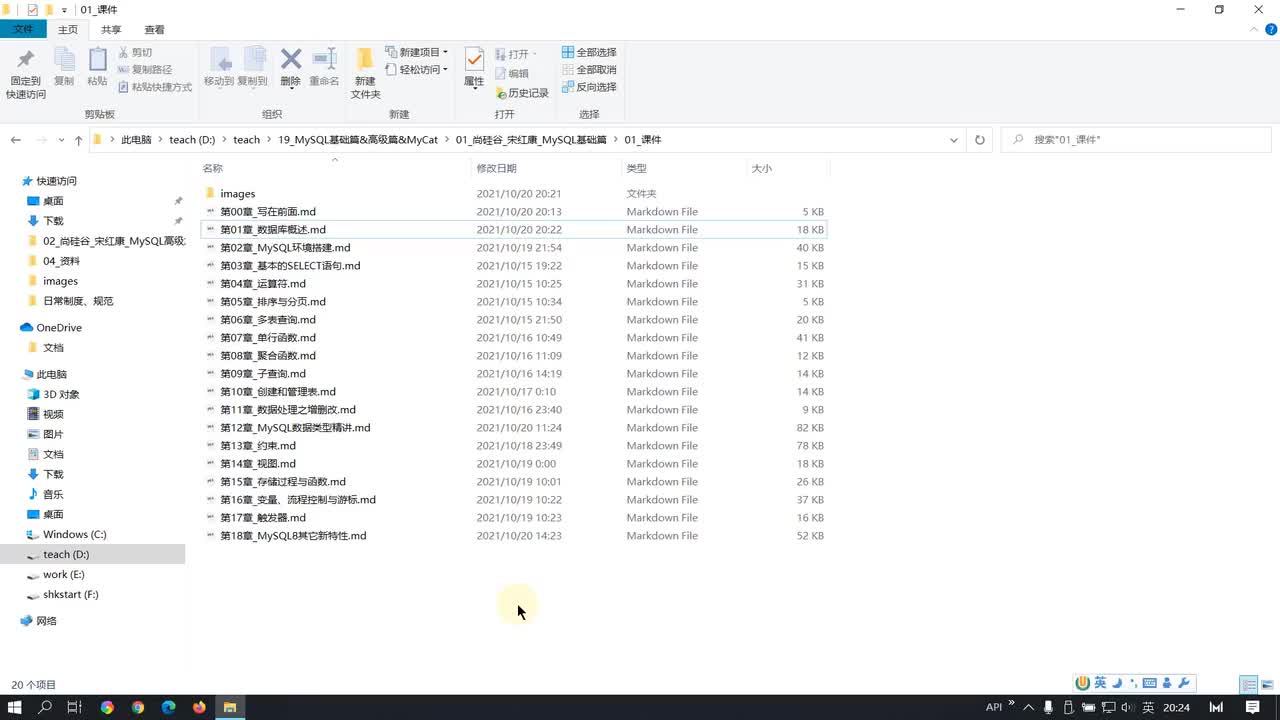This screenshot has height=720, width=1280.
Task: Switch to Details view layout icon
Action: click(1248, 685)
